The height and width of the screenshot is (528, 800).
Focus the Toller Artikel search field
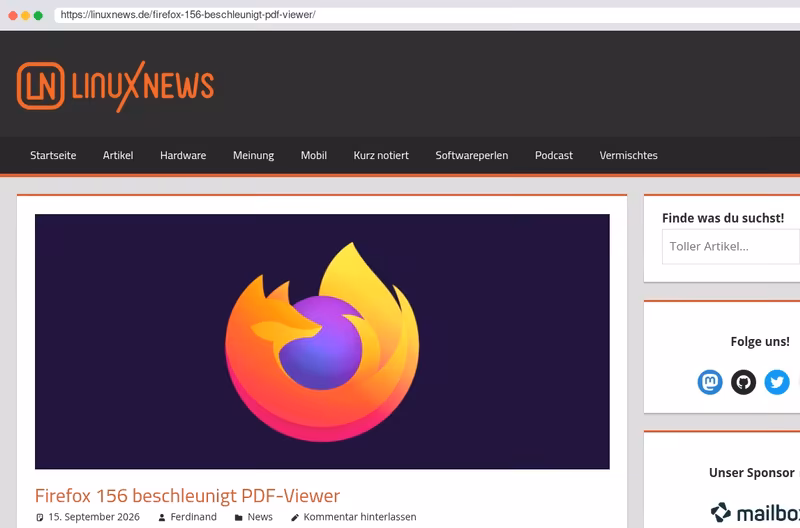pos(731,246)
